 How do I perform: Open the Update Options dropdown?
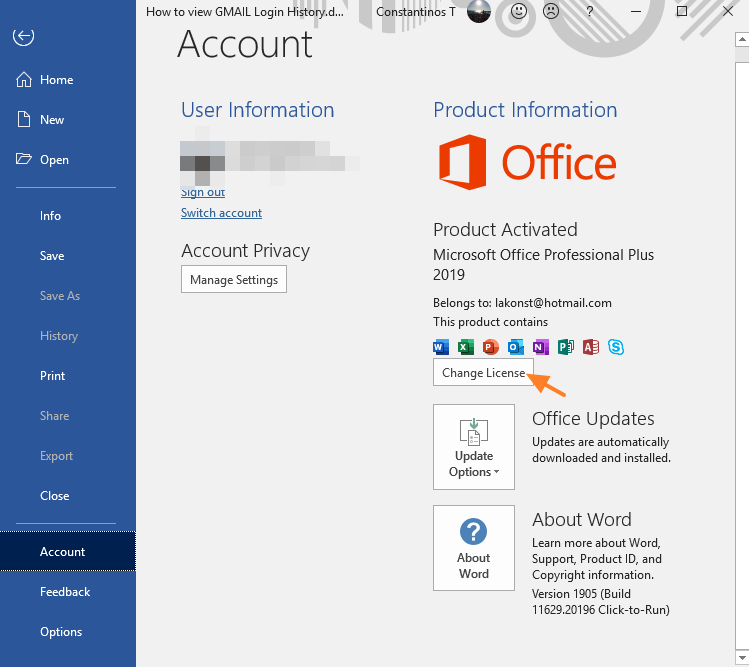coord(474,447)
